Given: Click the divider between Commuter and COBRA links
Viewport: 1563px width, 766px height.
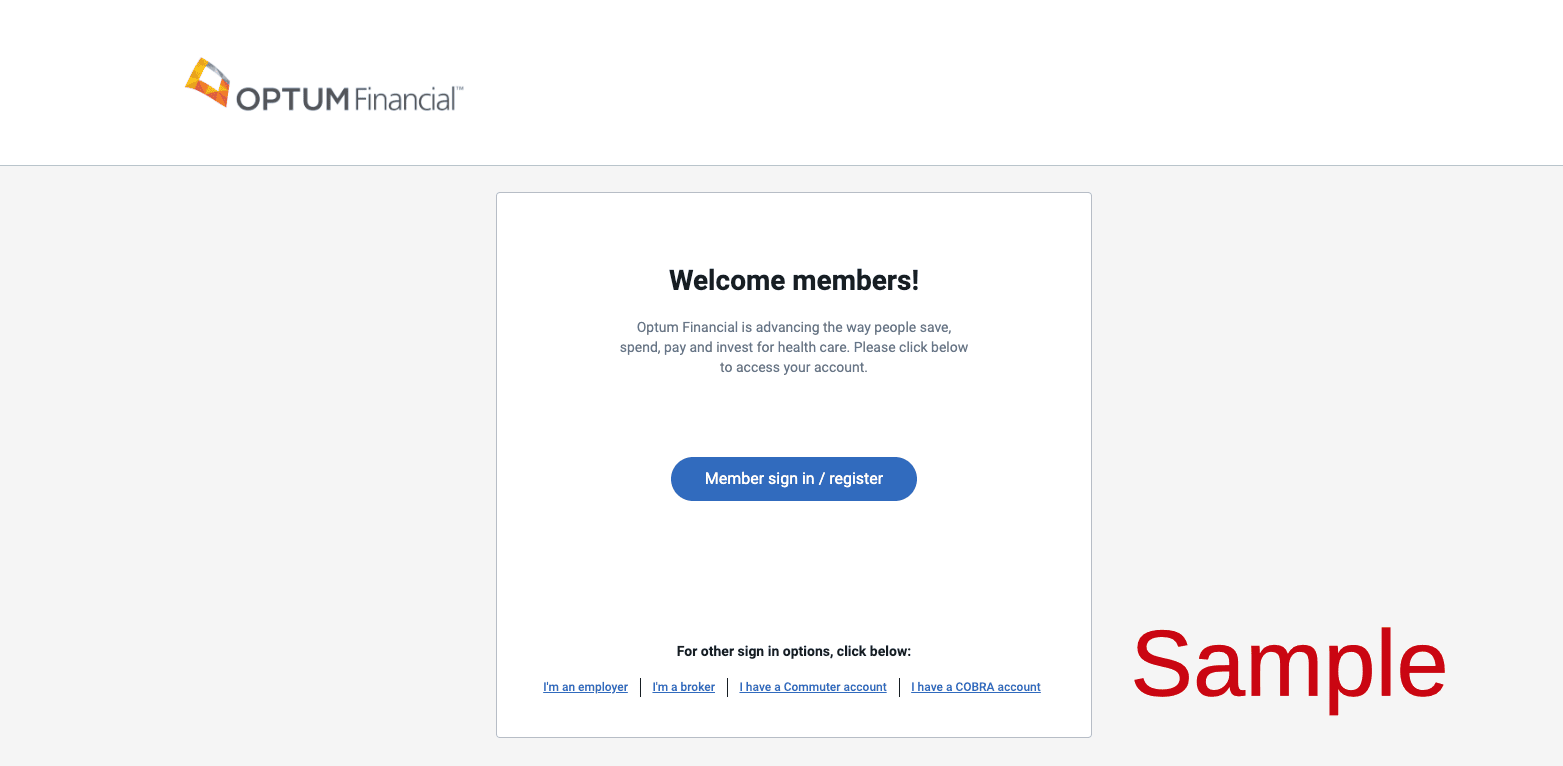Looking at the screenshot, I should pos(899,687).
